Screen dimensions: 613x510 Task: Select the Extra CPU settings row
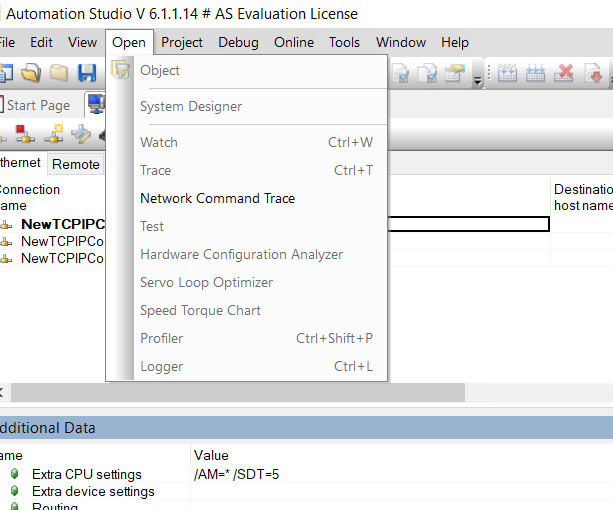tap(306, 474)
